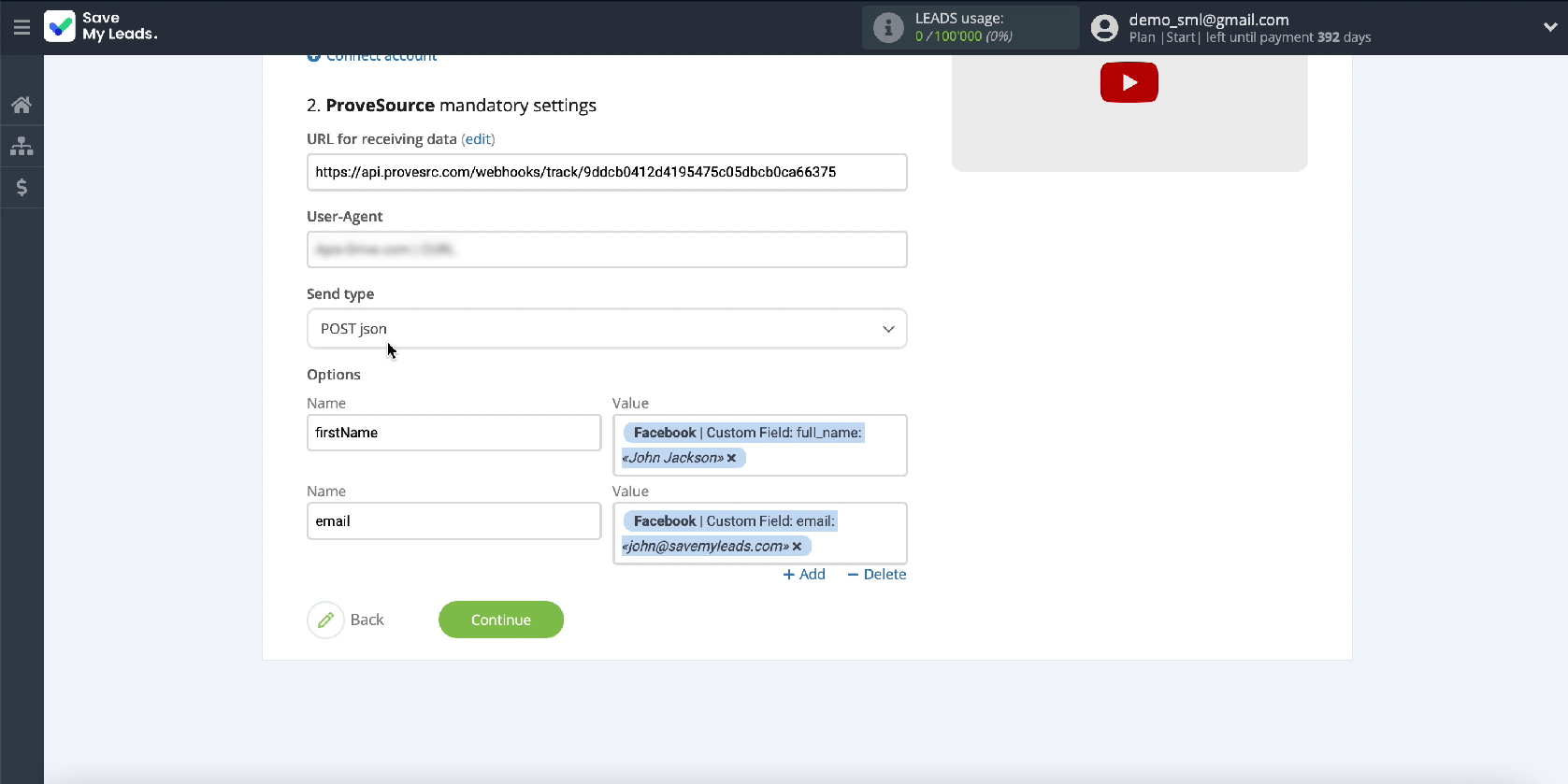Open the billing dollar sidebar icon
Viewport: 1568px width, 784px height.
pyautogui.click(x=22, y=187)
